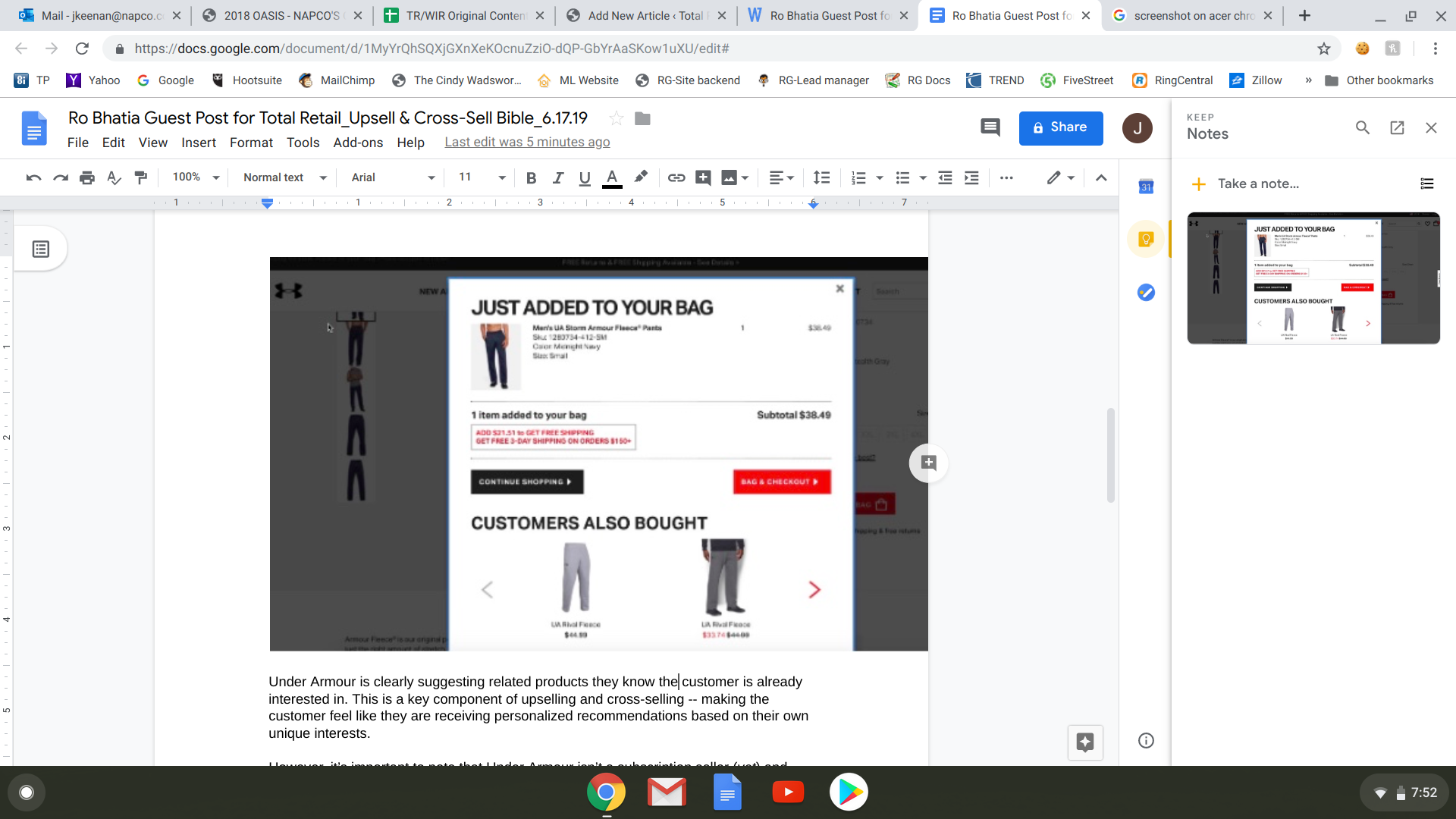Print the document with printer icon

[87, 177]
